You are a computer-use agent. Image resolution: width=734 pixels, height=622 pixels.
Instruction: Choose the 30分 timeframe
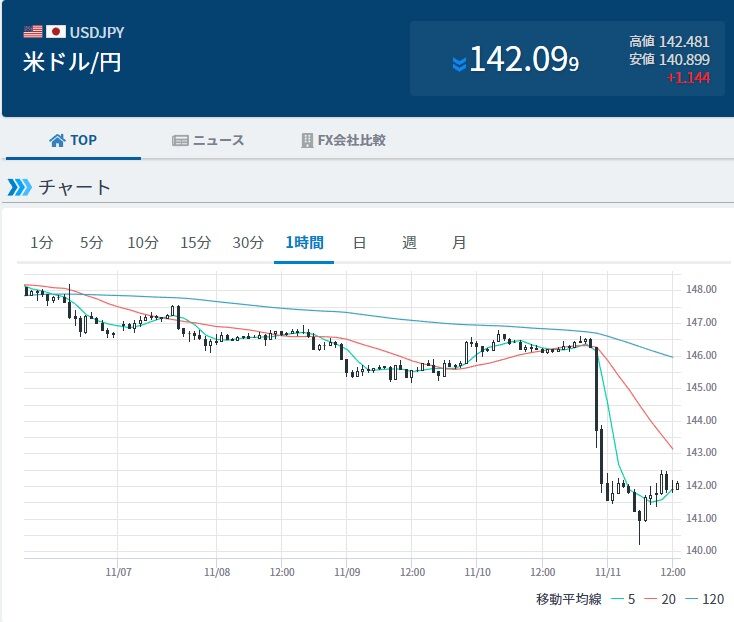(x=248, y=242)
